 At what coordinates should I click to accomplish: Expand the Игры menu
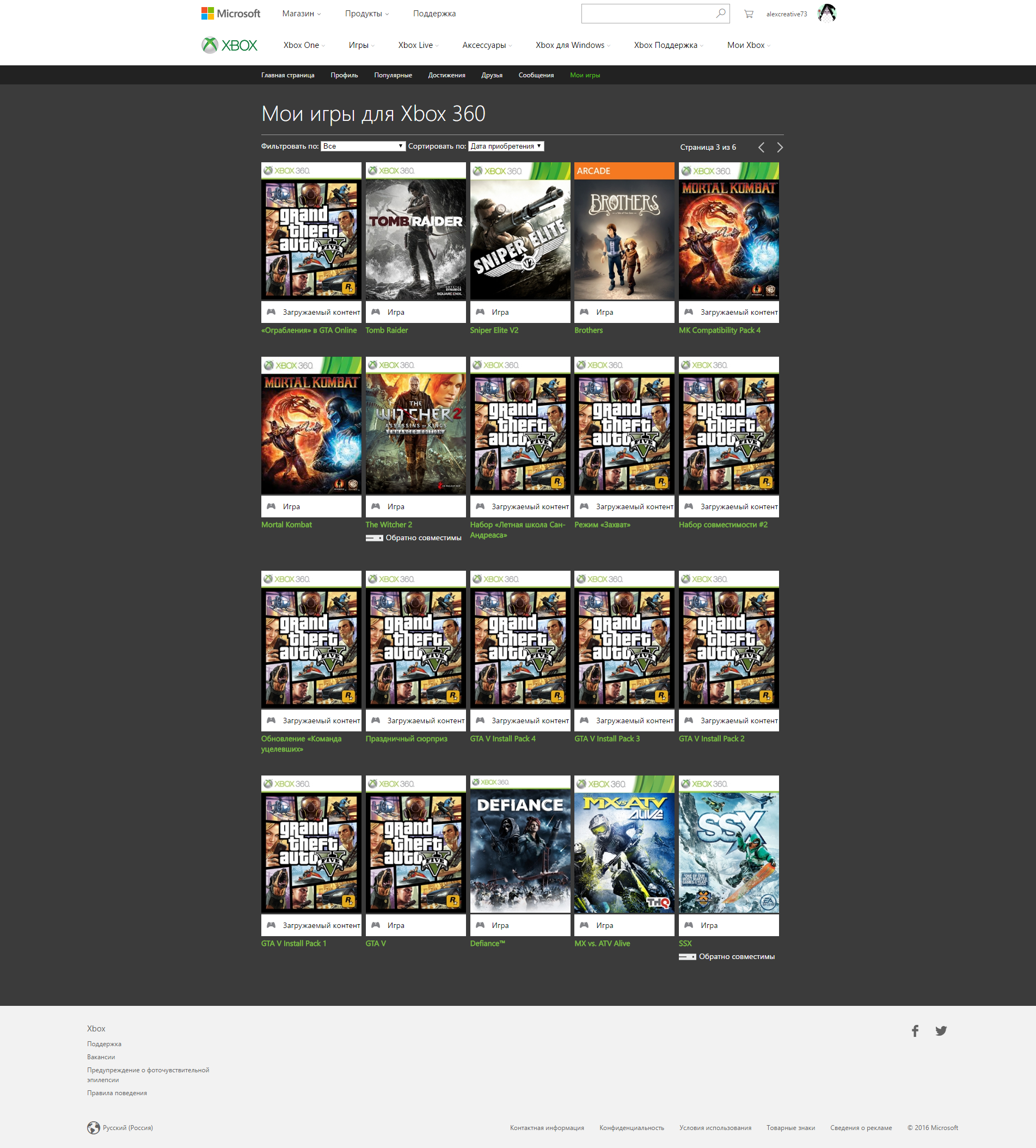pos(361,45)
